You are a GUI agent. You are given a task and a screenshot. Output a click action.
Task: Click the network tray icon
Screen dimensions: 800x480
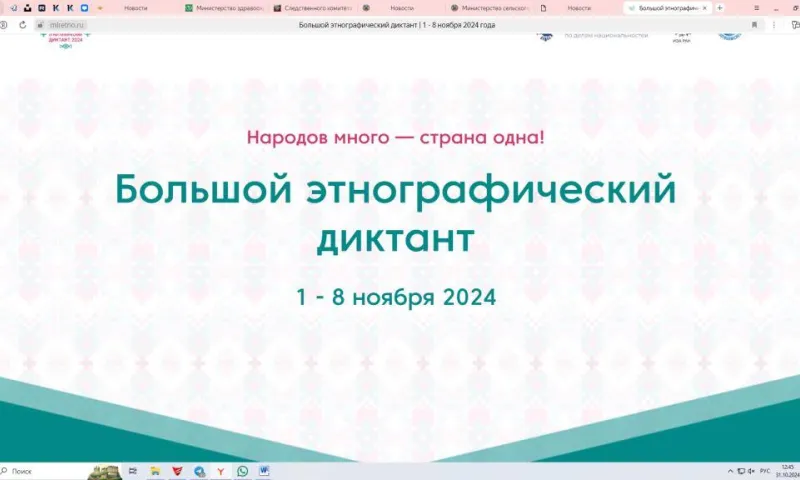pyautogui.click(x=741, y=471)
